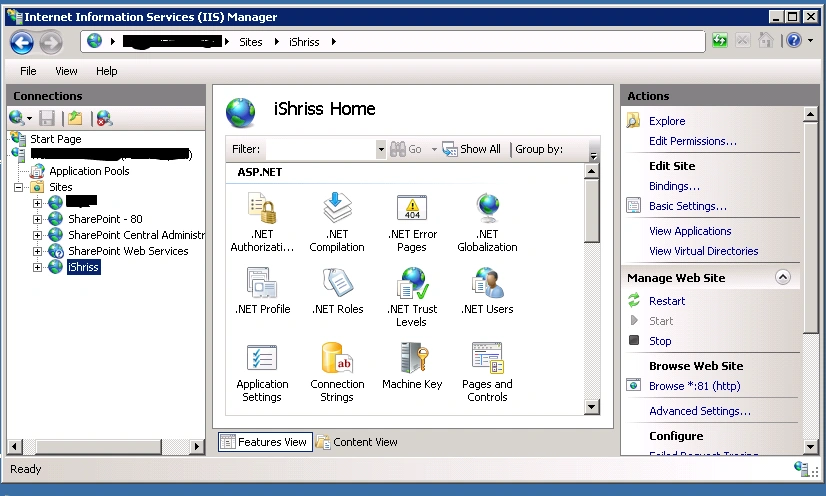The height and width of the screenshot is (496, 826).
Task: Collapse the Manage Web Site section
Action: pos(783,277)
